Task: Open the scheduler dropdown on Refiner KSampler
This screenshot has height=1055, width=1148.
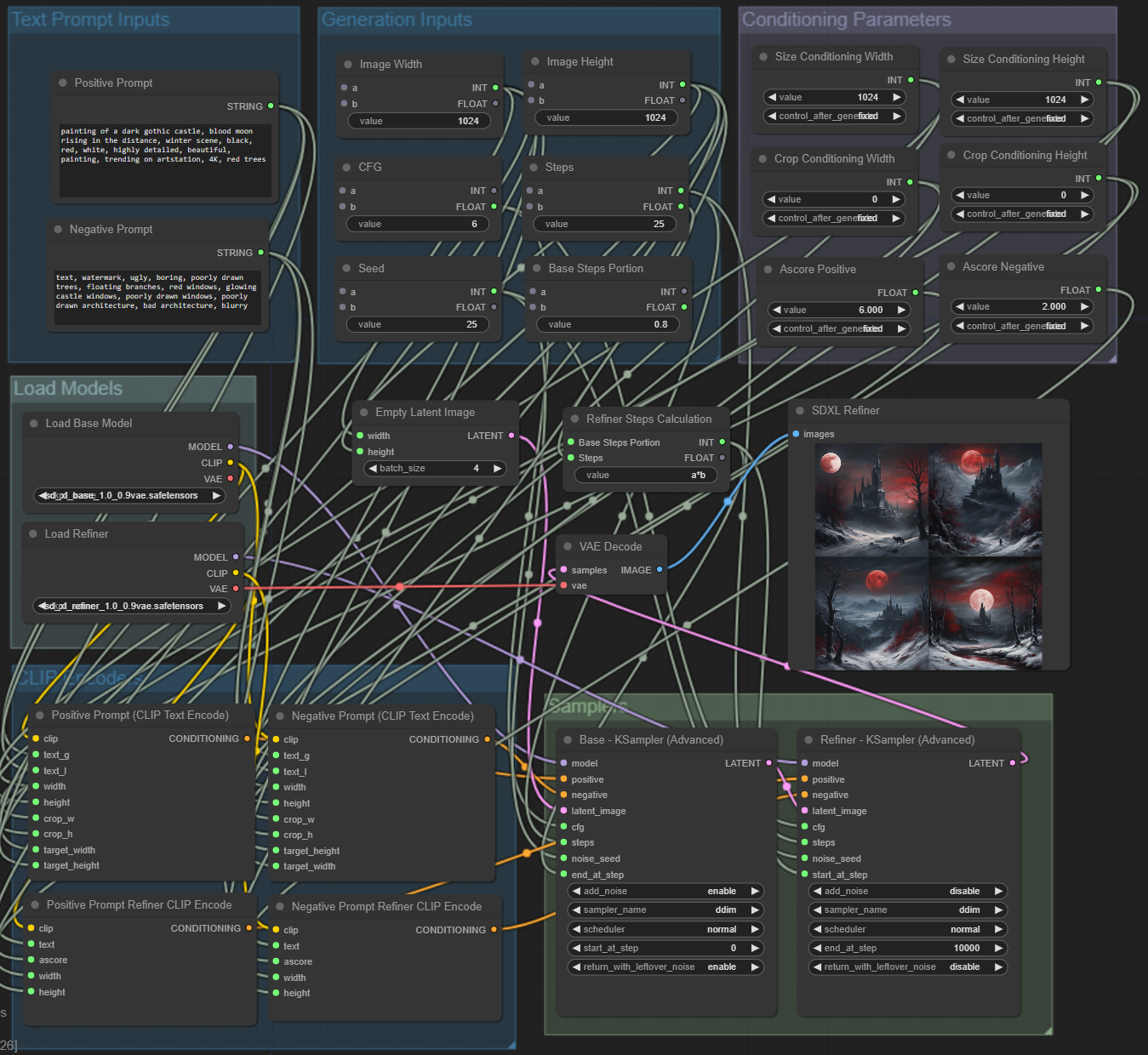Action: click(x=907, y=929)
